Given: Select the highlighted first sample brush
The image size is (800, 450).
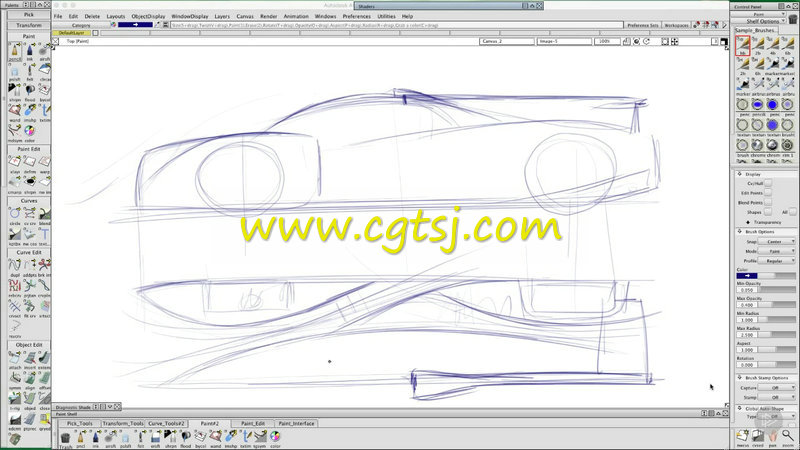Looking at the screenshot, I should (742, 45).
